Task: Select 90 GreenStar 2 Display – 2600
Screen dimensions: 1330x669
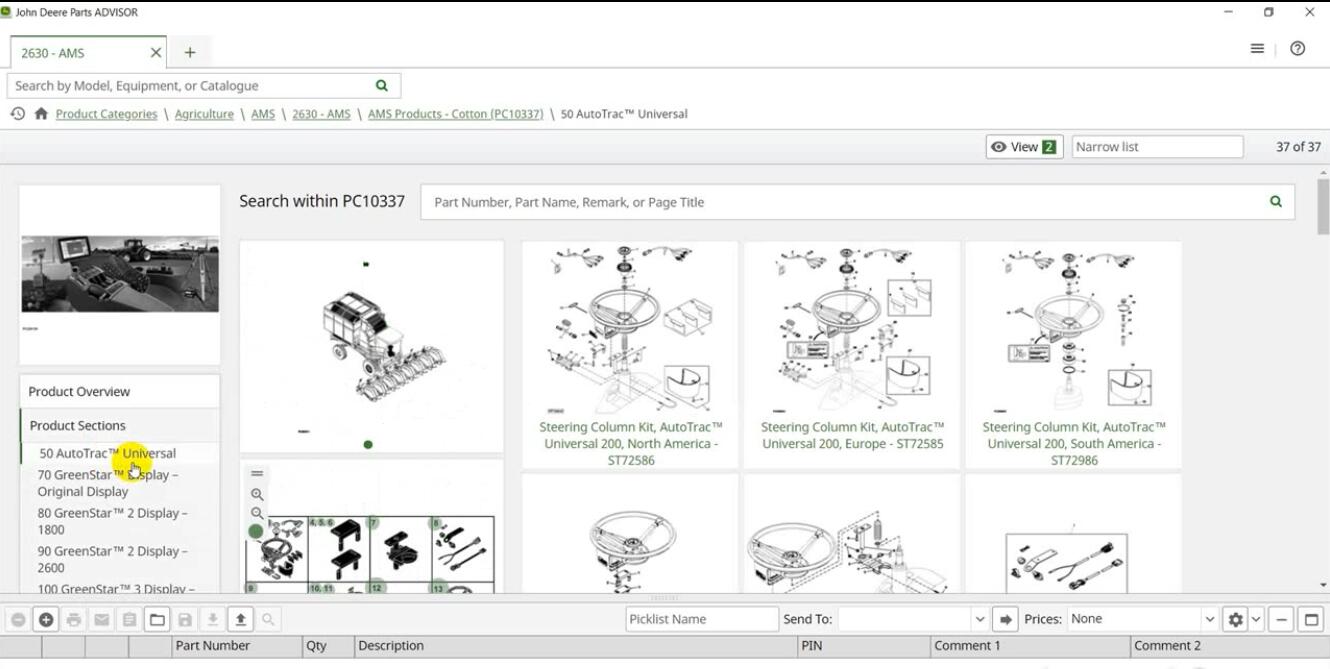Action: pyautogui.click(x=112, y=559)
